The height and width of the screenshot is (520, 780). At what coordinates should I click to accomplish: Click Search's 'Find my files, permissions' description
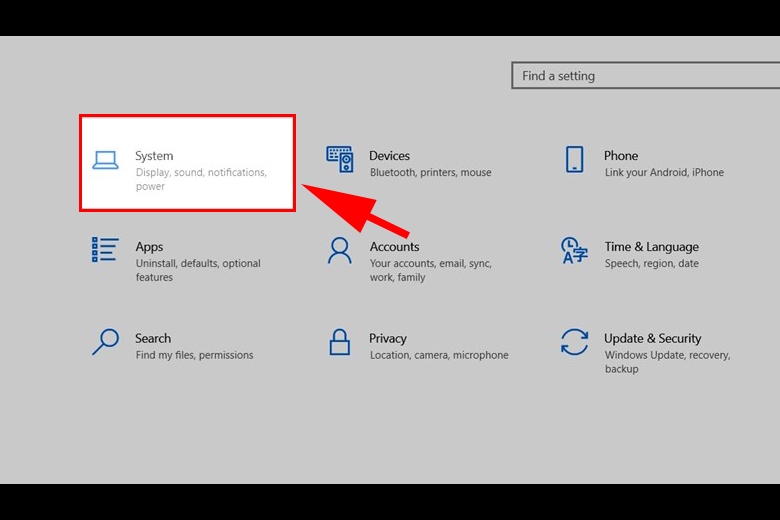(x=195, y=355)
